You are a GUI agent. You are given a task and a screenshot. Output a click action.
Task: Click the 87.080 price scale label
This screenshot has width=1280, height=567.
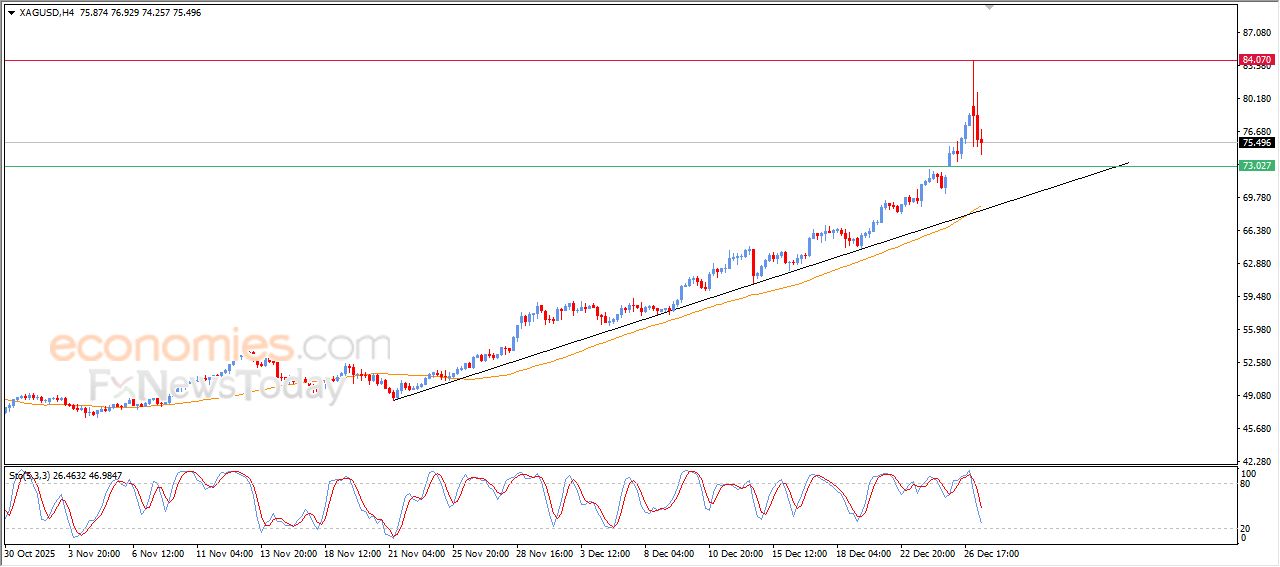pos(1255,33)
